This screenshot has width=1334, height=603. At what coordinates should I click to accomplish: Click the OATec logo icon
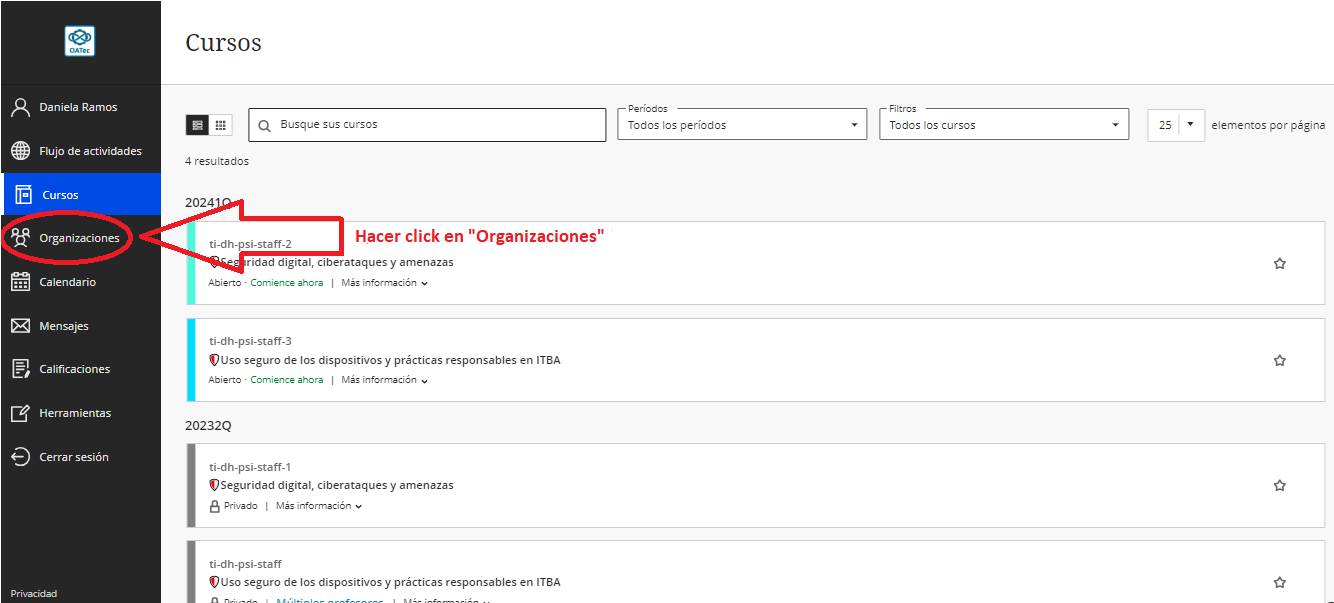tap(80, 41)
